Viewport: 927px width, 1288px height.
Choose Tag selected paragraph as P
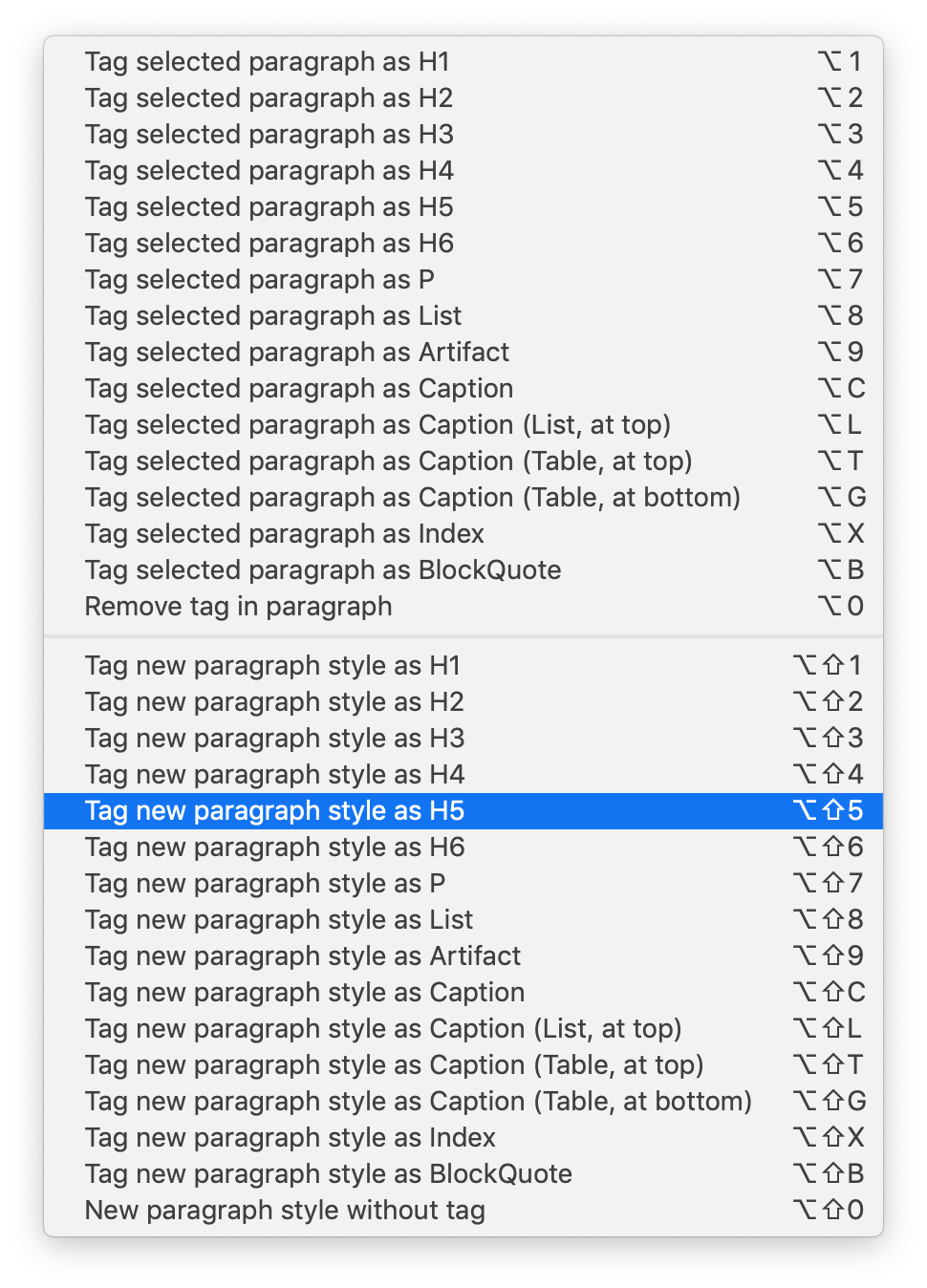(x=463, y=279)
